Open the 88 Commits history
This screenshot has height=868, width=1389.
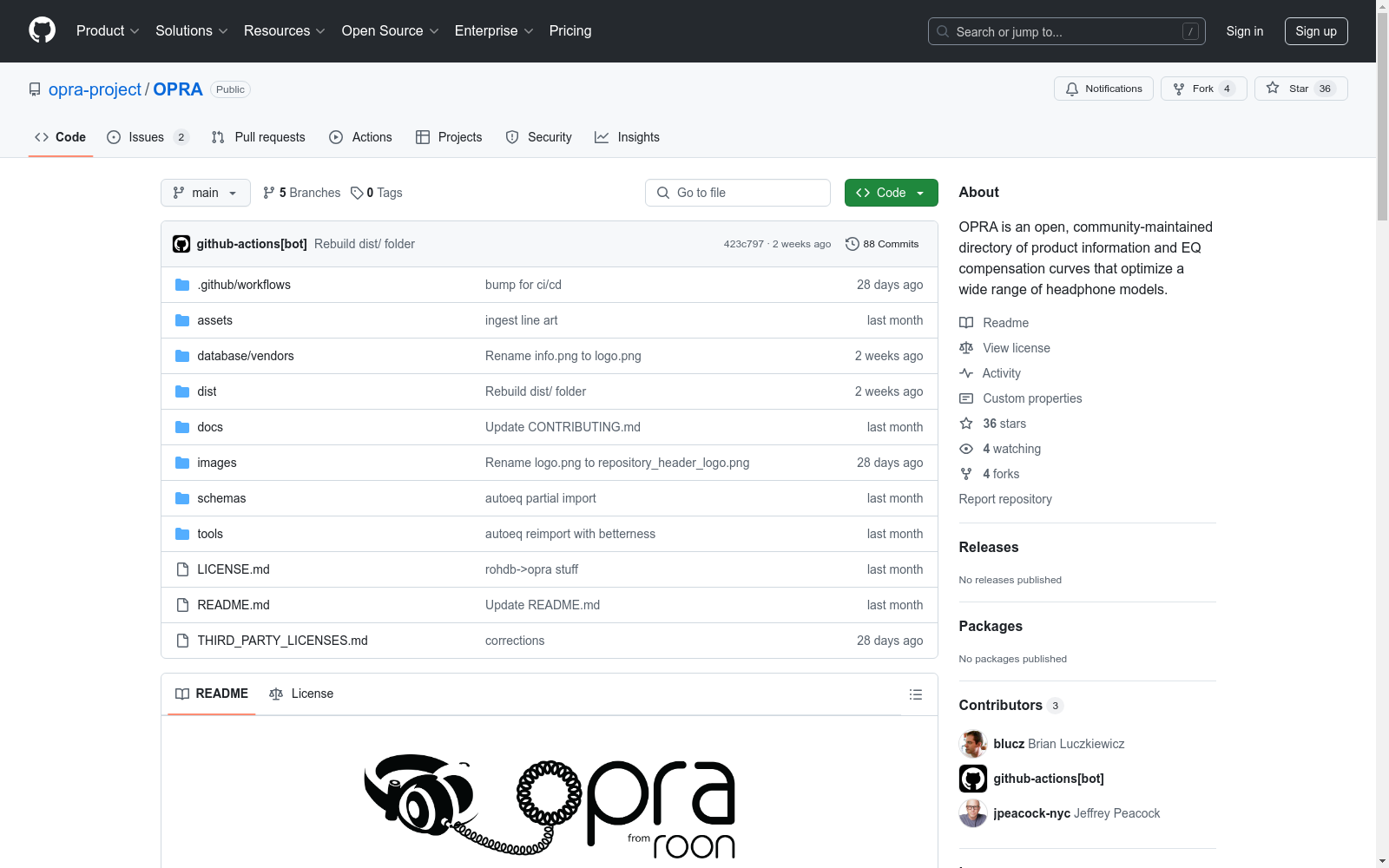tap(882, 244)
